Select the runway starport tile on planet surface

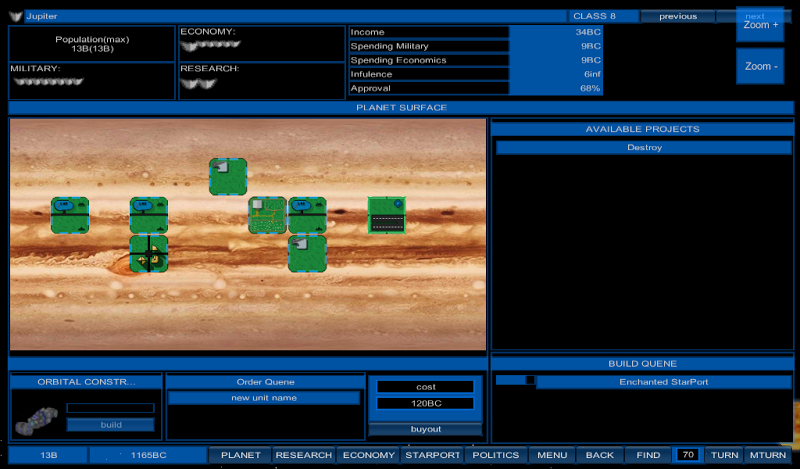tap(387, 215)
